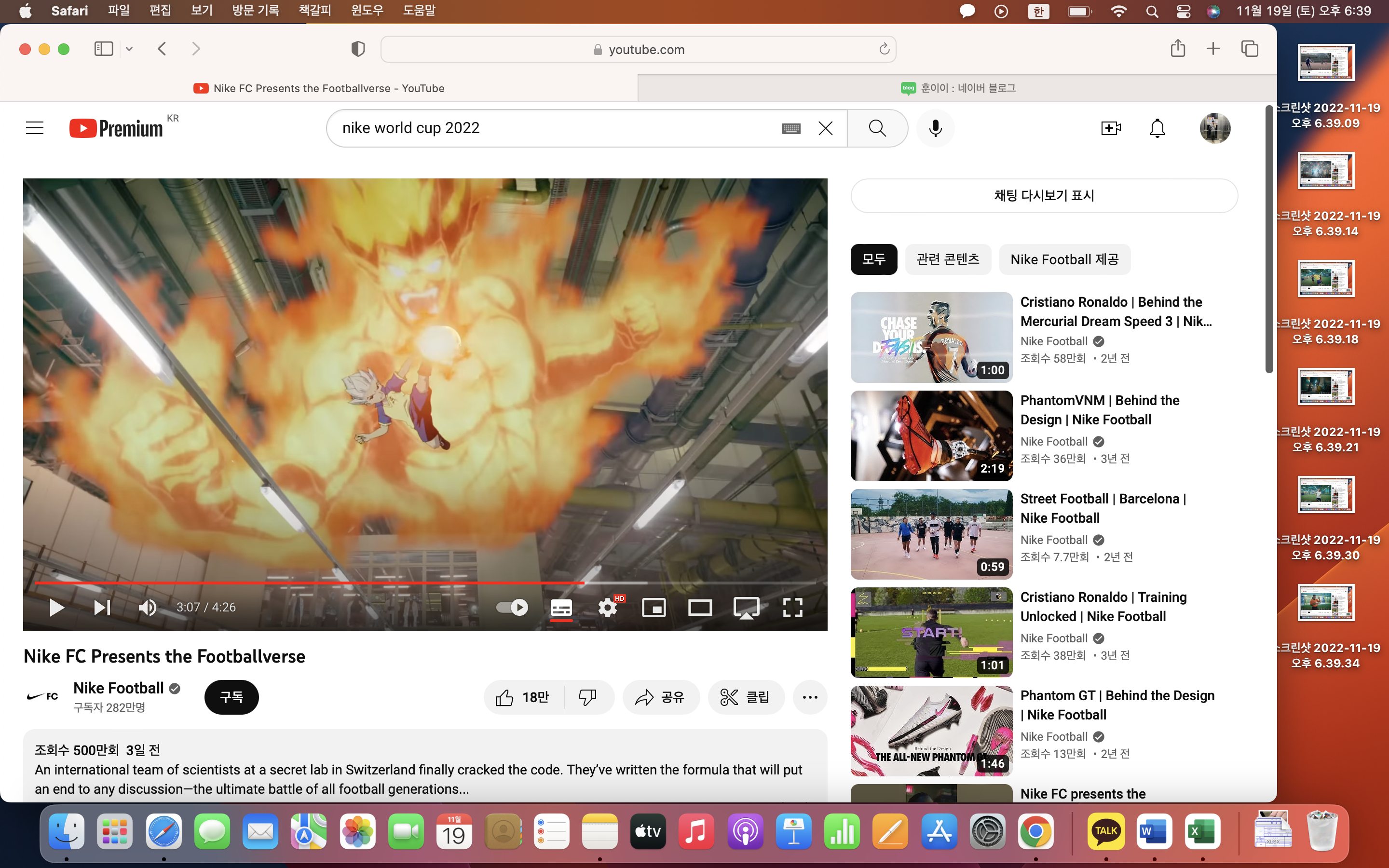1389x868 pixels.
Task: Open more actions ellipsis under video
Action: tap(810, 697)
